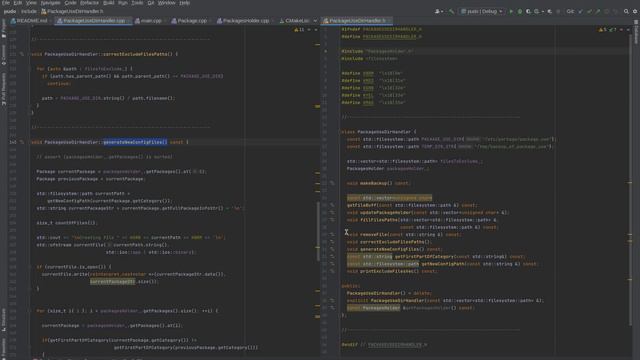
Task: Open Search Everywhere magnifier icon
Action: (x=626, y=11)
